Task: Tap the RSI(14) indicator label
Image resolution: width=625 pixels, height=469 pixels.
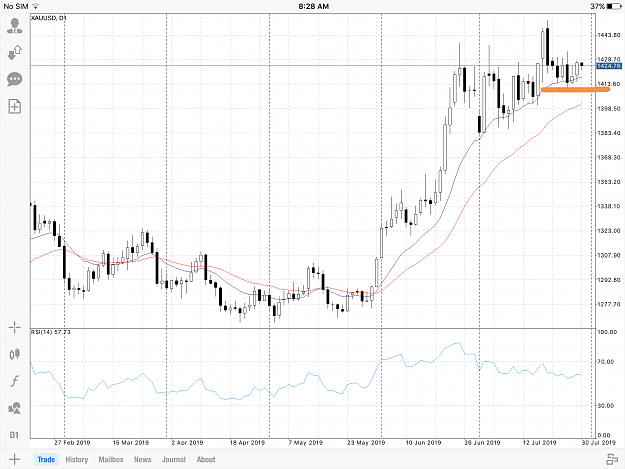Action: click(51, 332)
